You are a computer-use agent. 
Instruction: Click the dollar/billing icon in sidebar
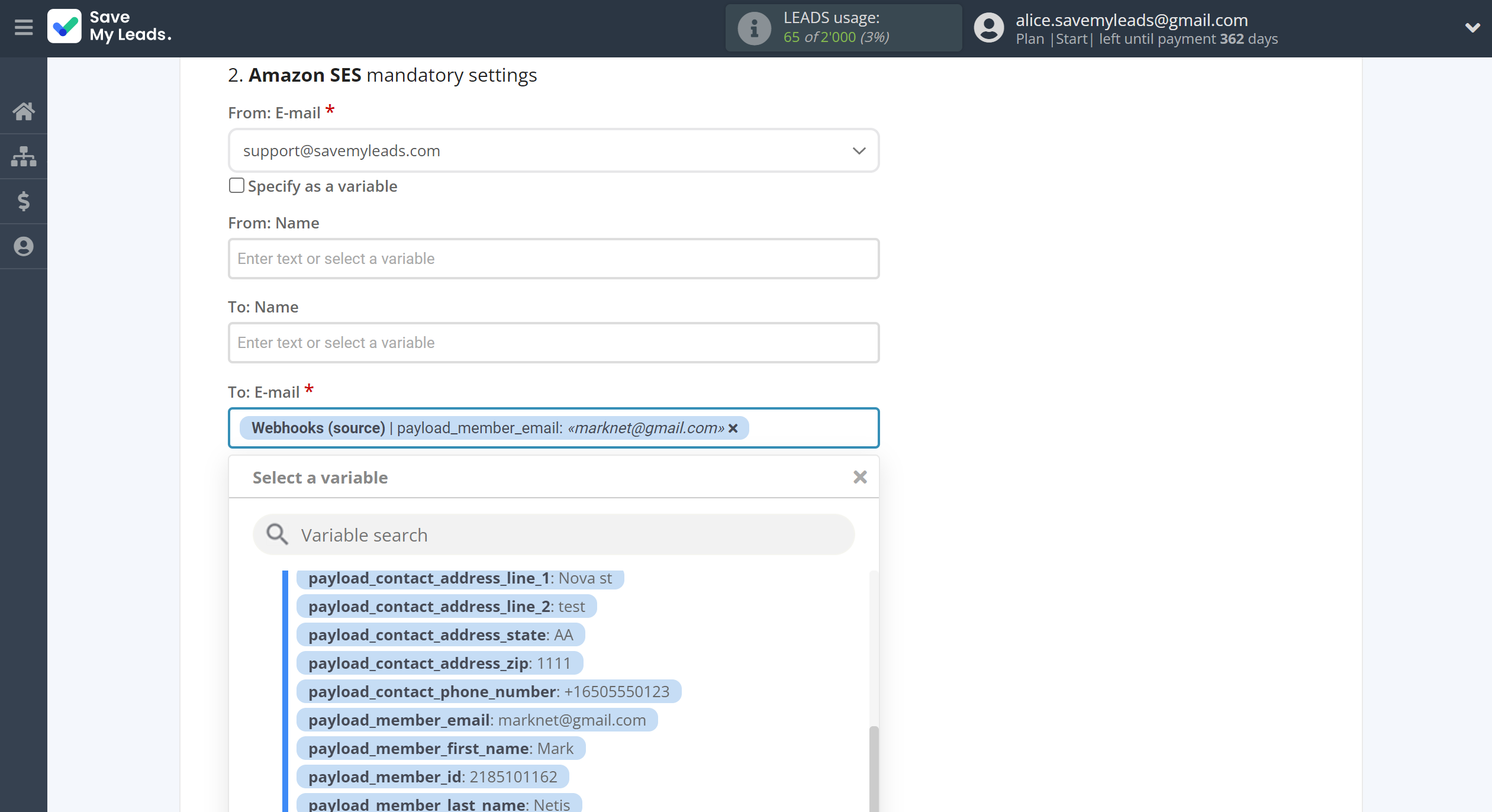(24, 201)
